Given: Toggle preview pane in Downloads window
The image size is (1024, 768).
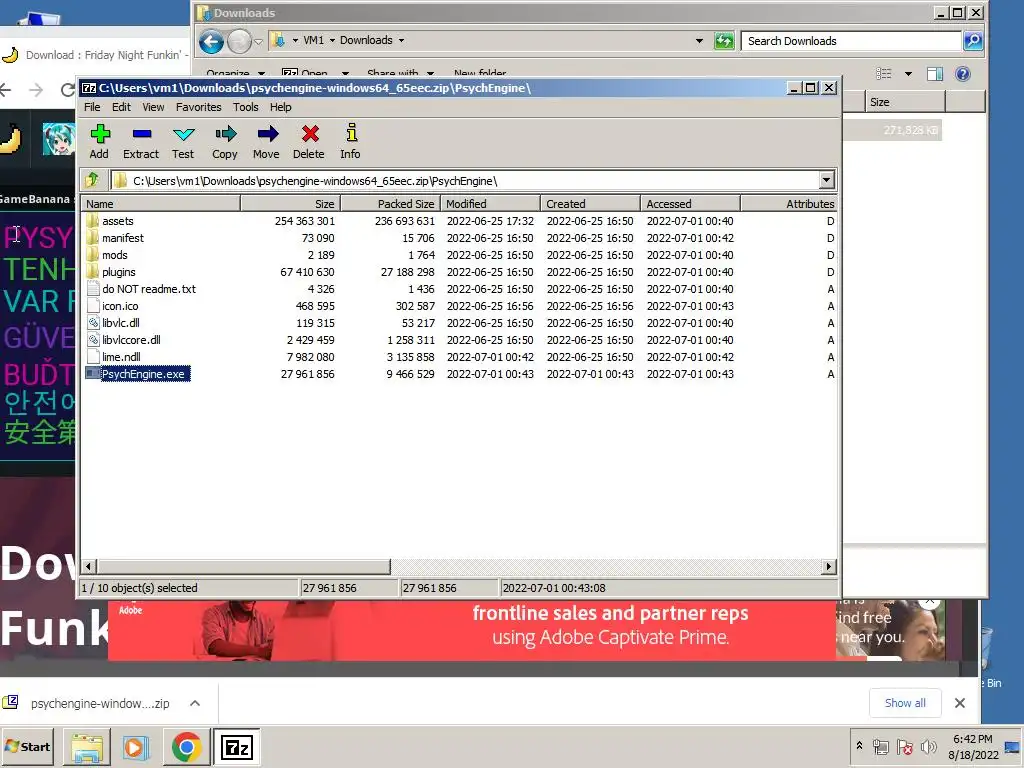Looking at the screenshot, I should point(935,74).
